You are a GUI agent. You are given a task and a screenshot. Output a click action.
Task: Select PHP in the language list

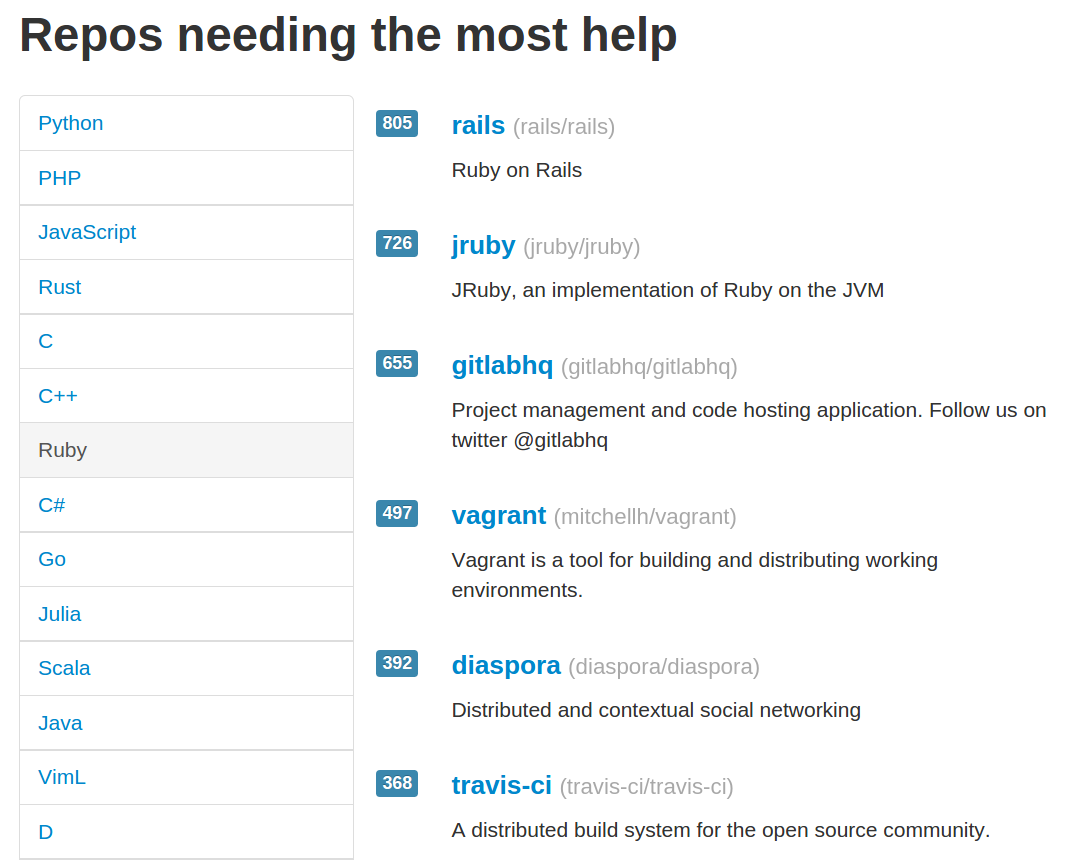pyautogui.click(x=186, y=178)
